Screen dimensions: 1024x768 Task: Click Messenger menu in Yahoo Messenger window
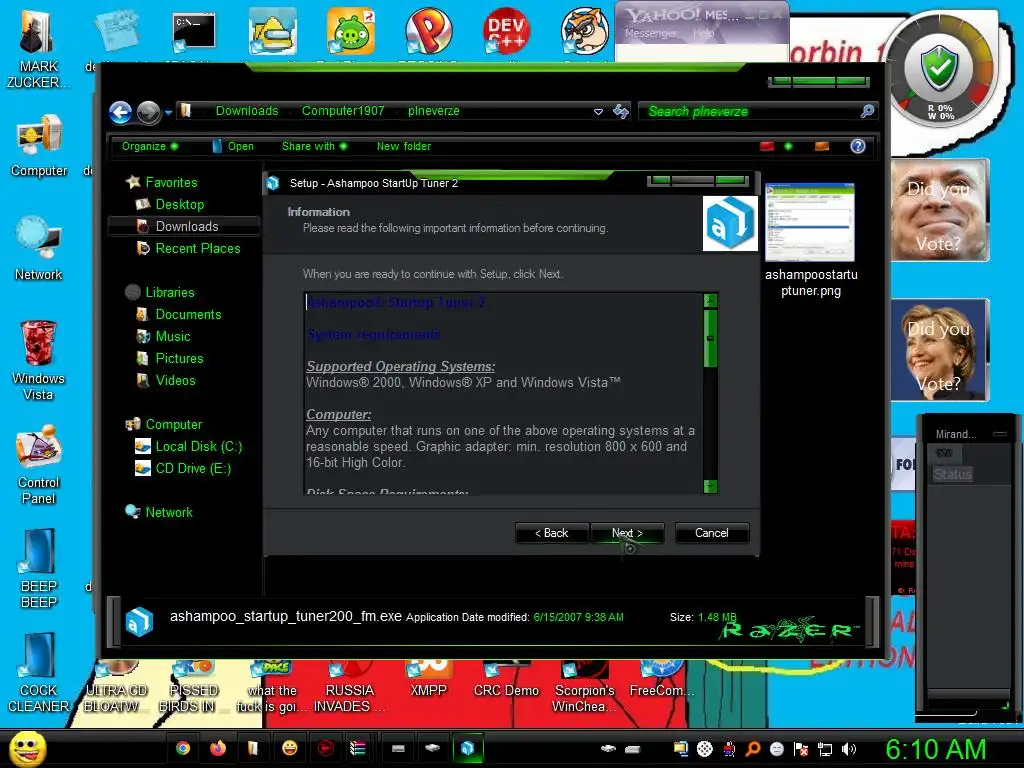click(x=650, y=33)
